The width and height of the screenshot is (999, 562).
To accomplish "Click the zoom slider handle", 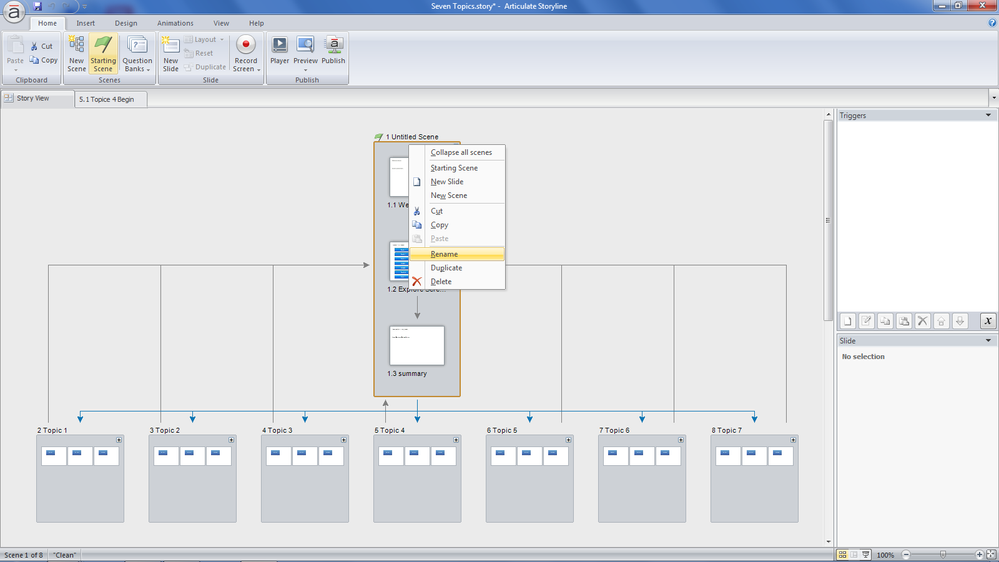I will 942,555.
